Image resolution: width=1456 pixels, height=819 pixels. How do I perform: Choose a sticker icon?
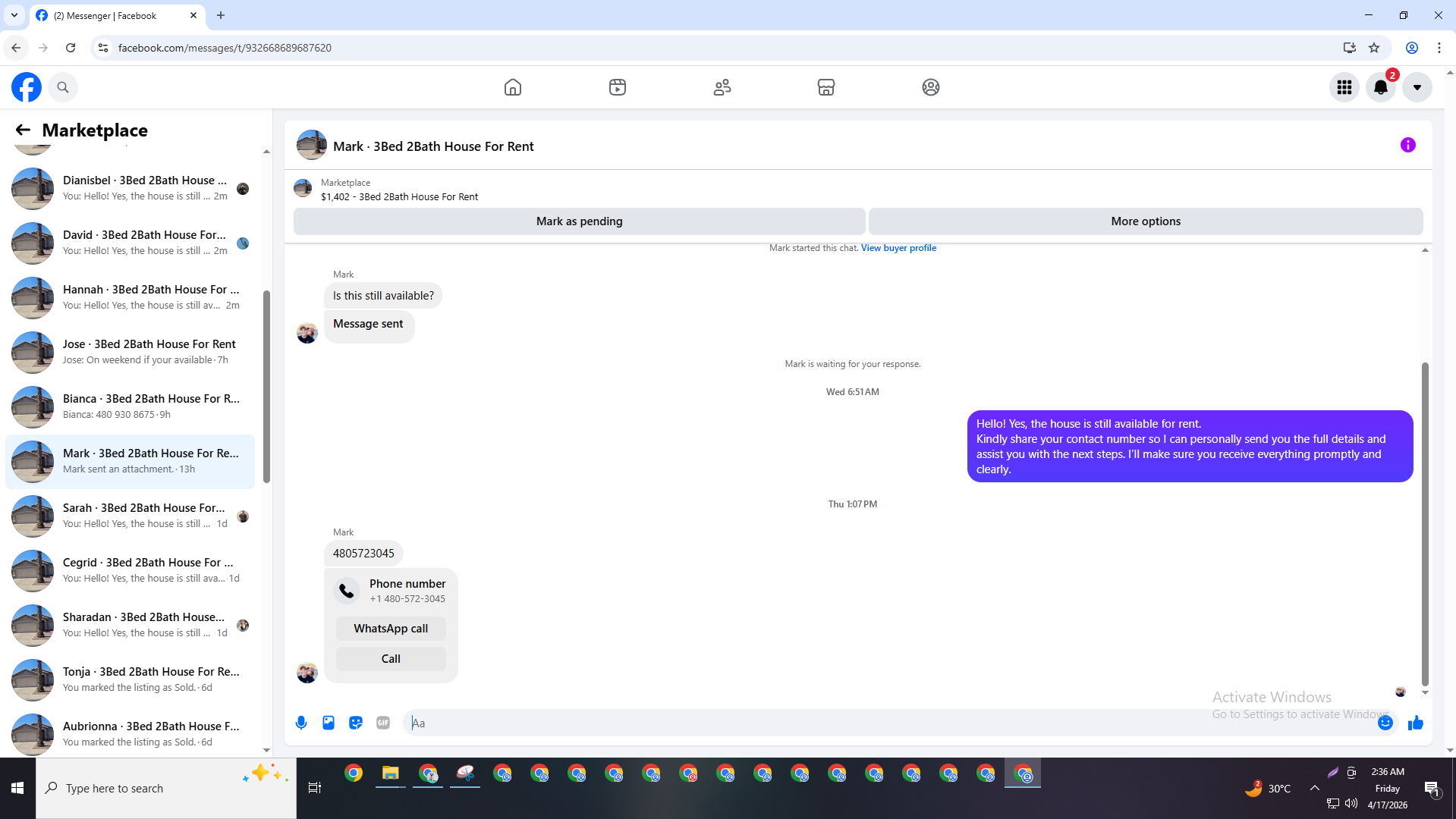[356, 723]
